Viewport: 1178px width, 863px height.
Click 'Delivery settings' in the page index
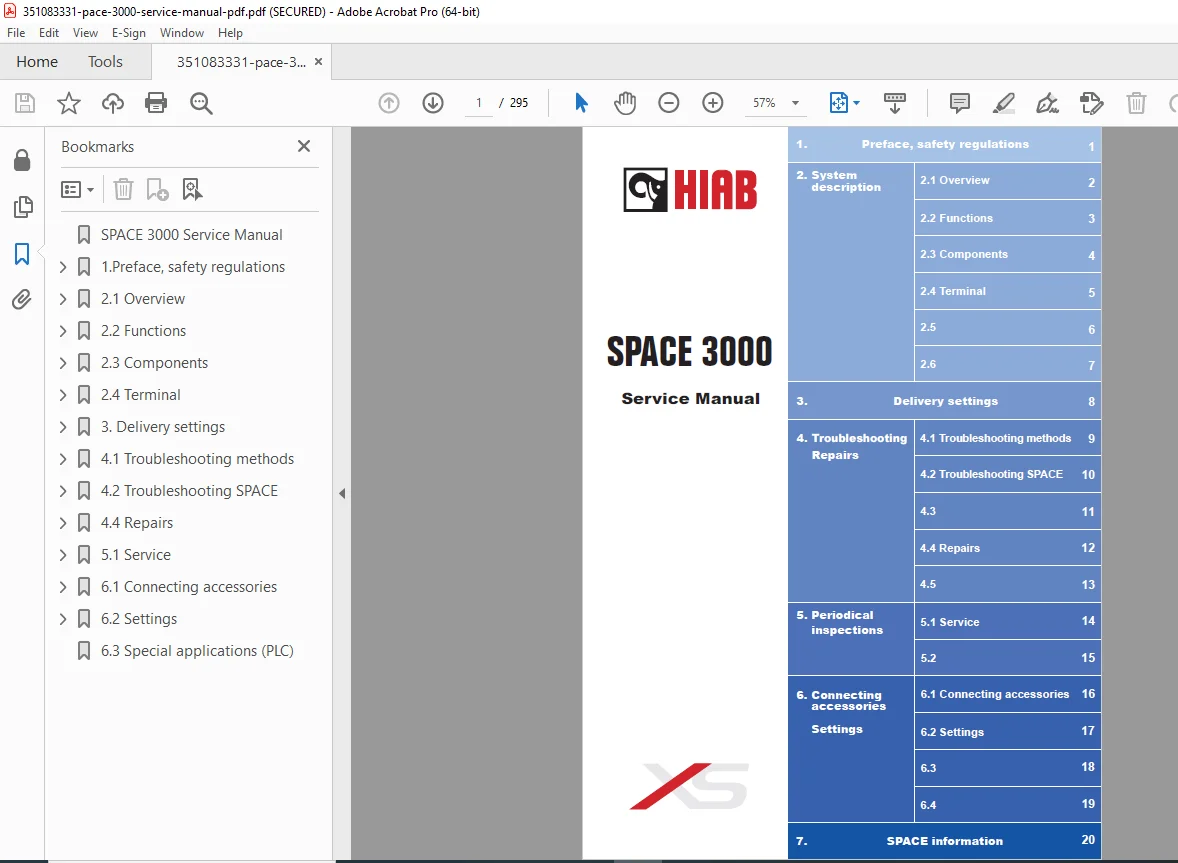(945, 401)
